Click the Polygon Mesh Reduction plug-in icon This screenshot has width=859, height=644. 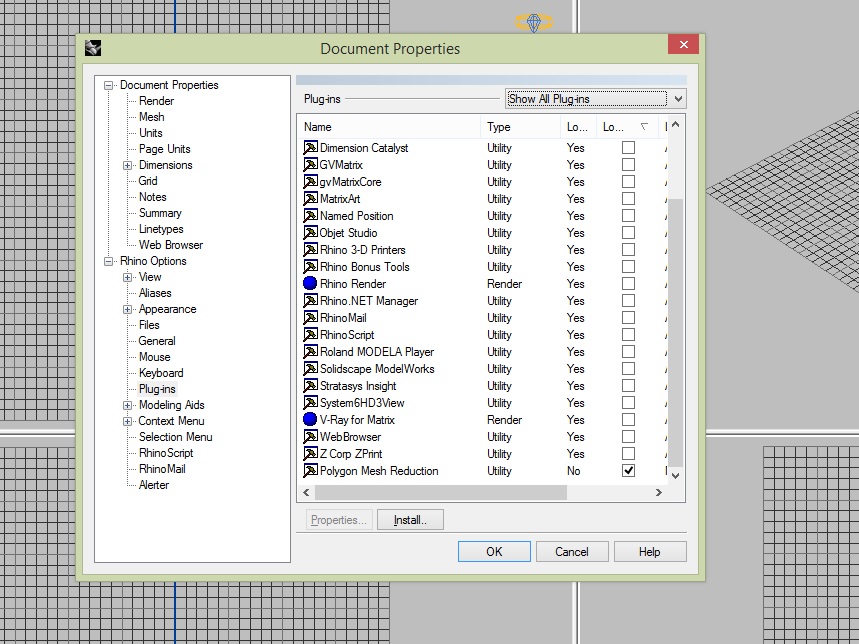(311, 470)
